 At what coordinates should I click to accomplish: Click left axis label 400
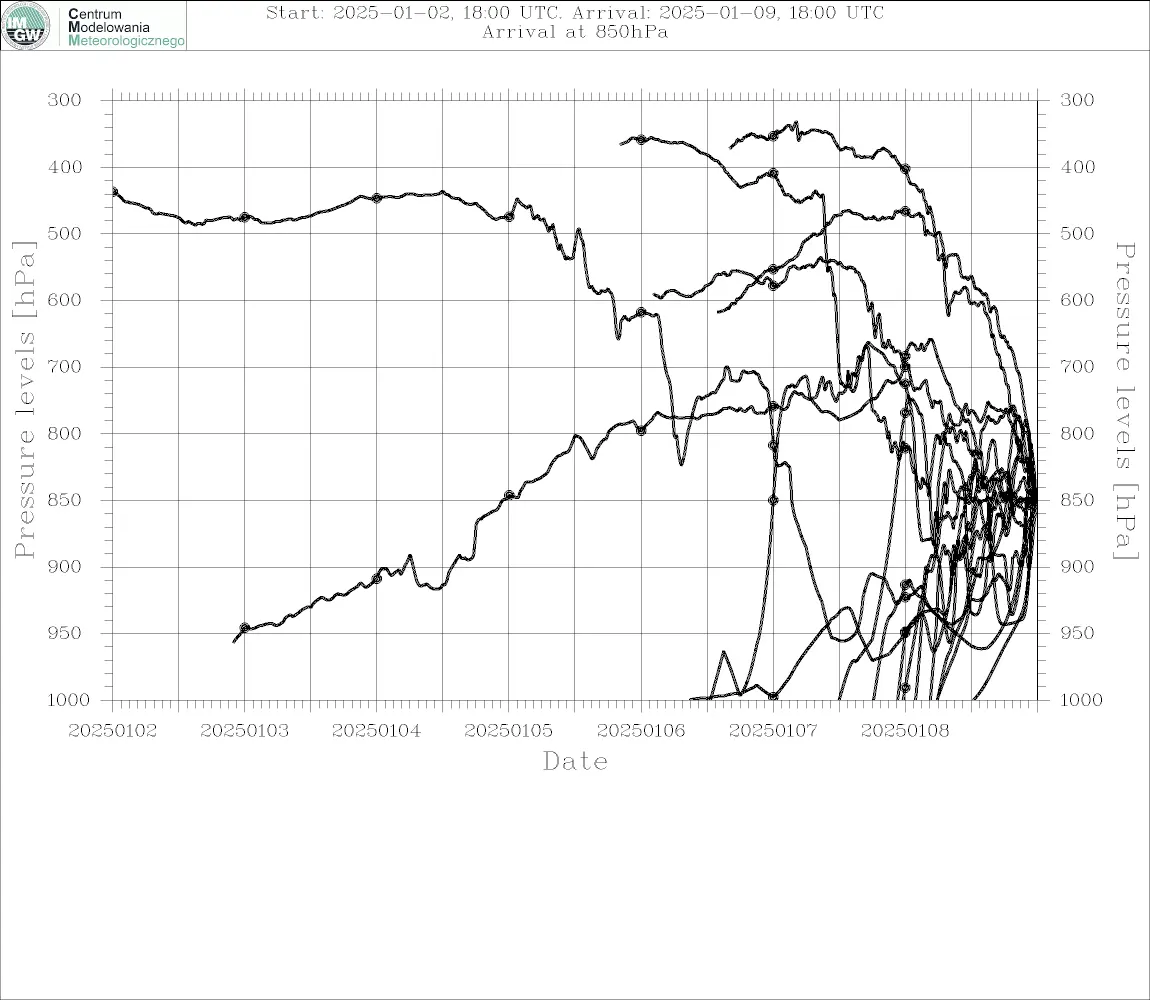click(65, 167)
